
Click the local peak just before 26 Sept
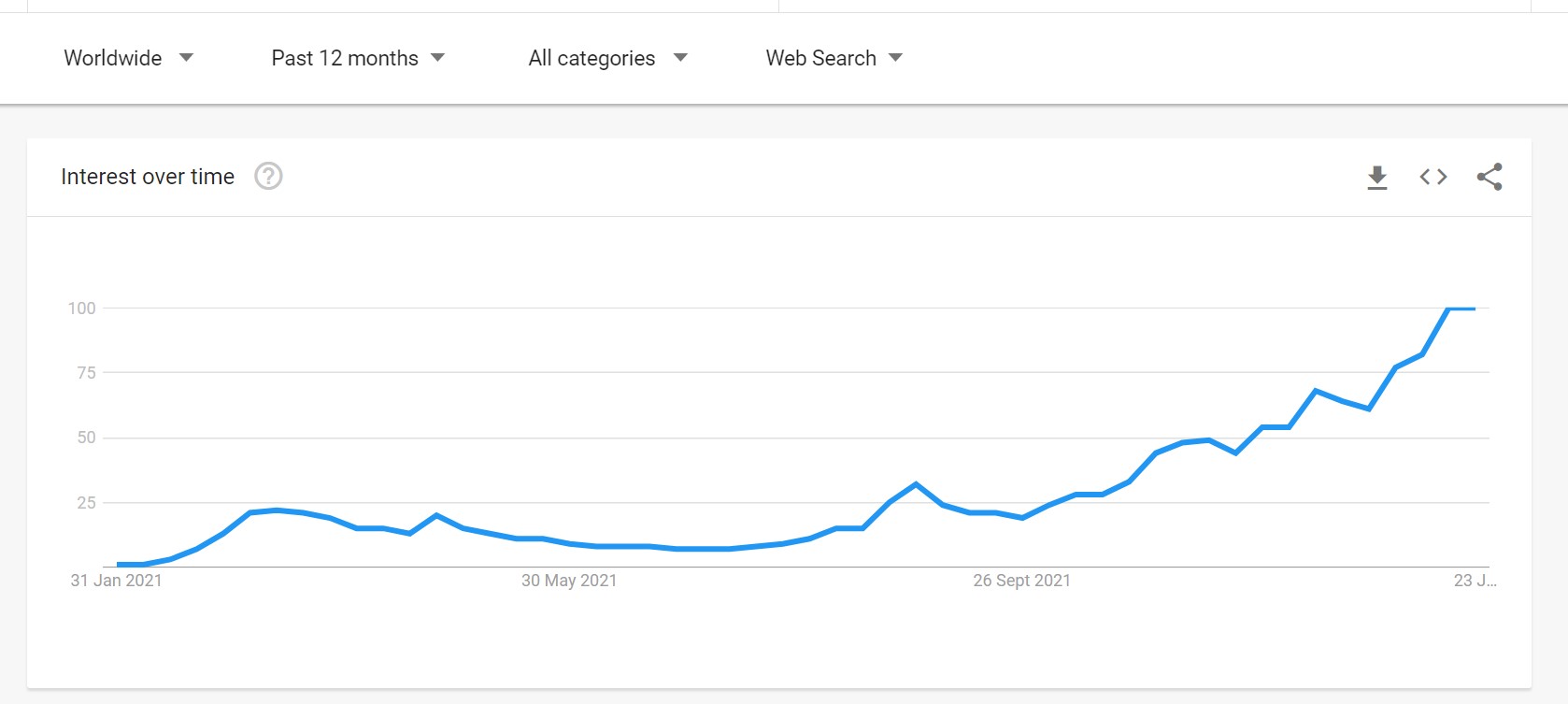tap(916, 484)
